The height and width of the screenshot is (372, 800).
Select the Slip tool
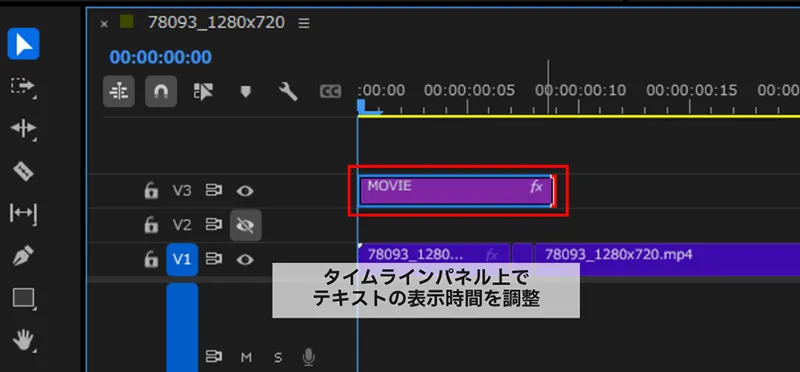coord(23,213)
